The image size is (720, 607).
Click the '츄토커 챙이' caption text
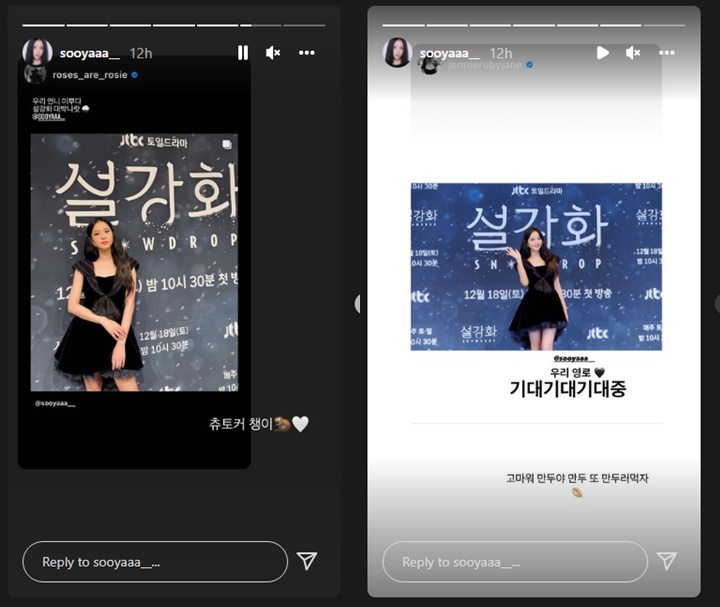(x=241, y=423)
